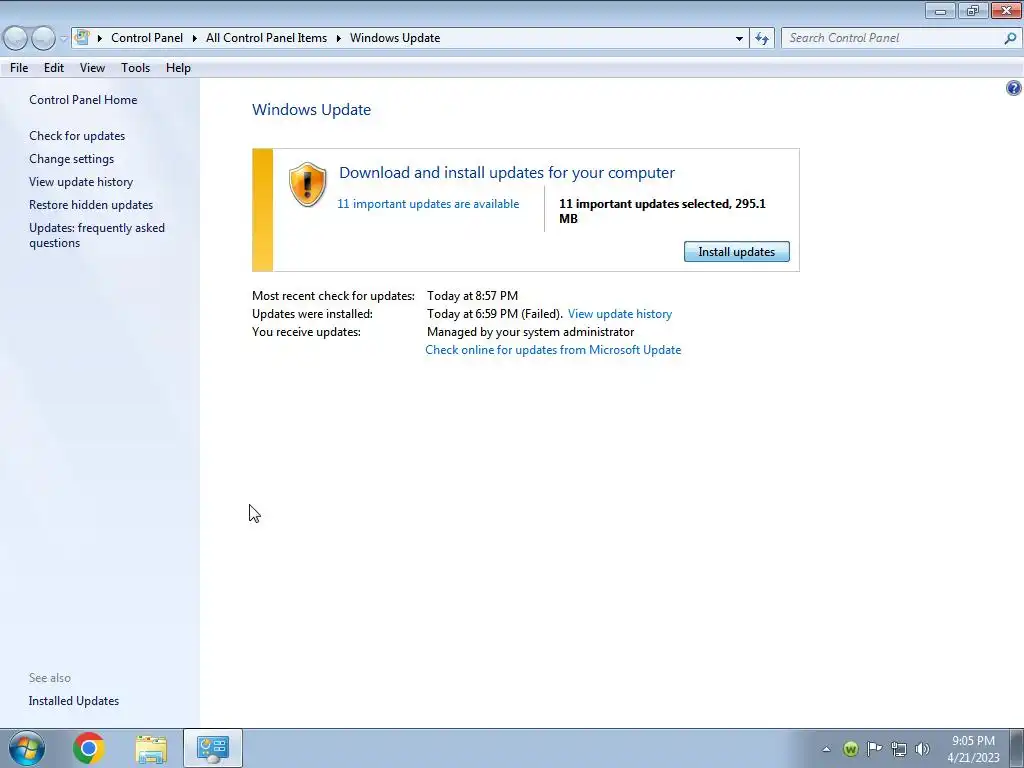The height and width of the screenshot is (768, 1024).
Task: Open Installed Updates link
Action: point(74,701)
